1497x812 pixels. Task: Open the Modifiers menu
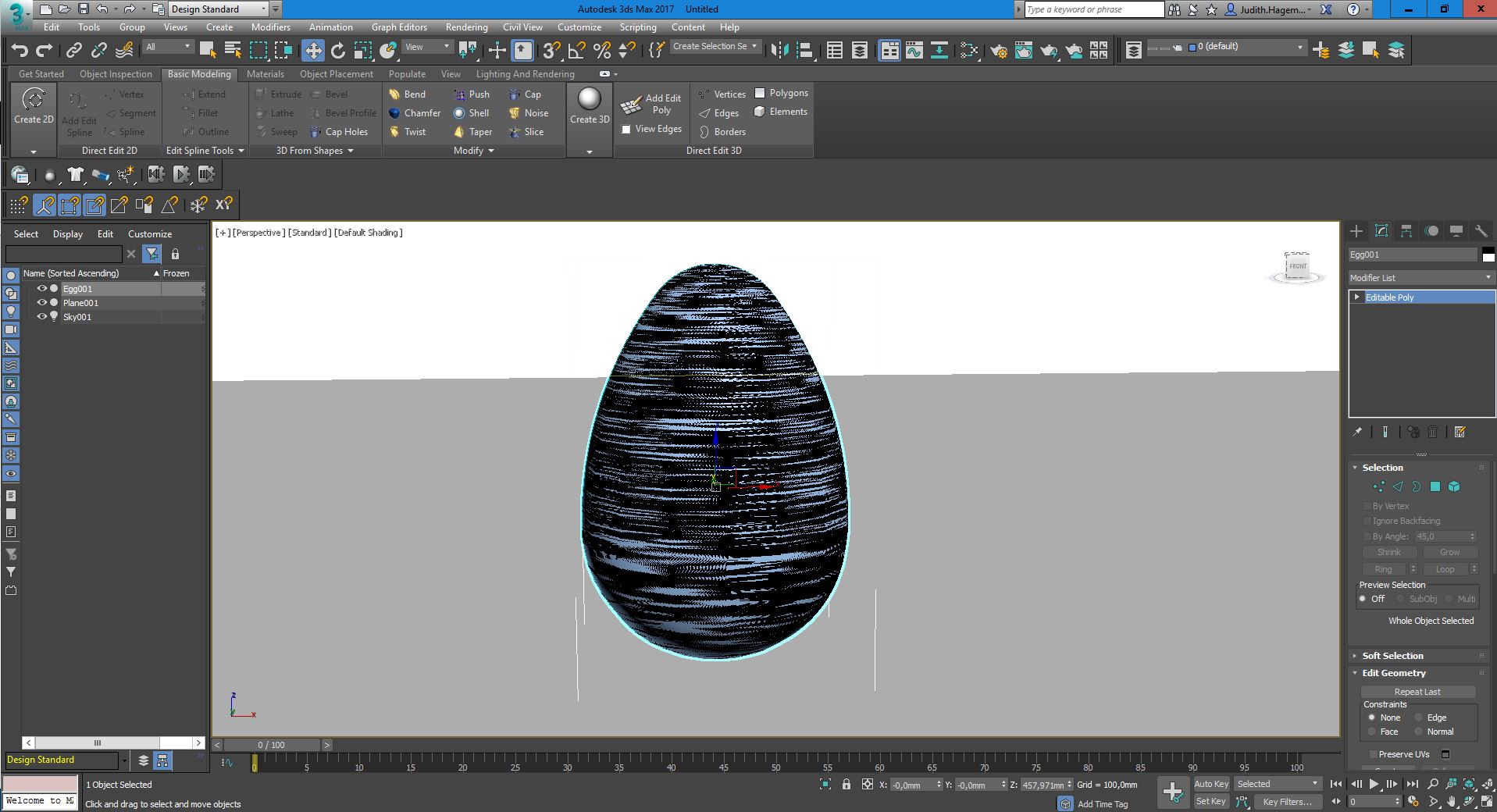click(271, 27)
